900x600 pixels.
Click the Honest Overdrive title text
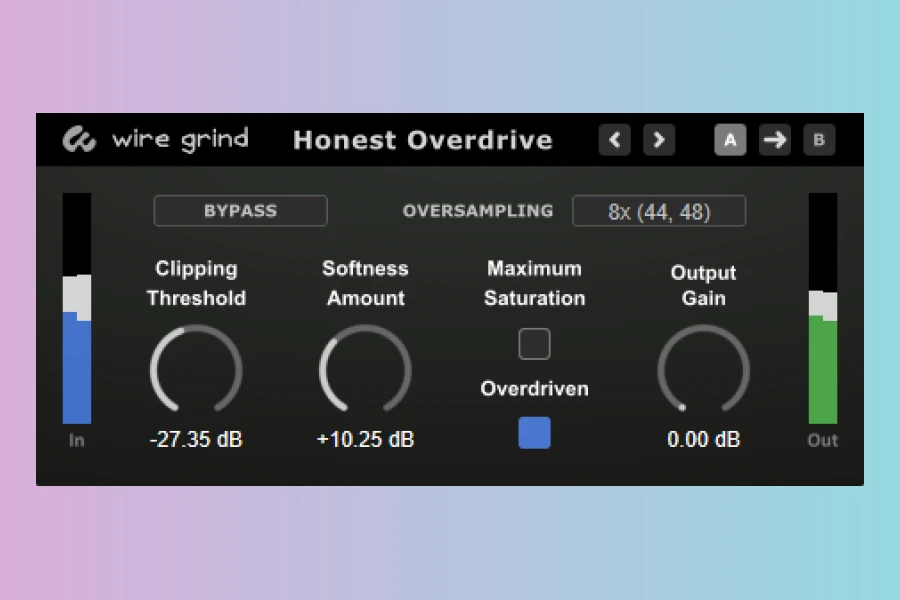[x=423, y=140]
